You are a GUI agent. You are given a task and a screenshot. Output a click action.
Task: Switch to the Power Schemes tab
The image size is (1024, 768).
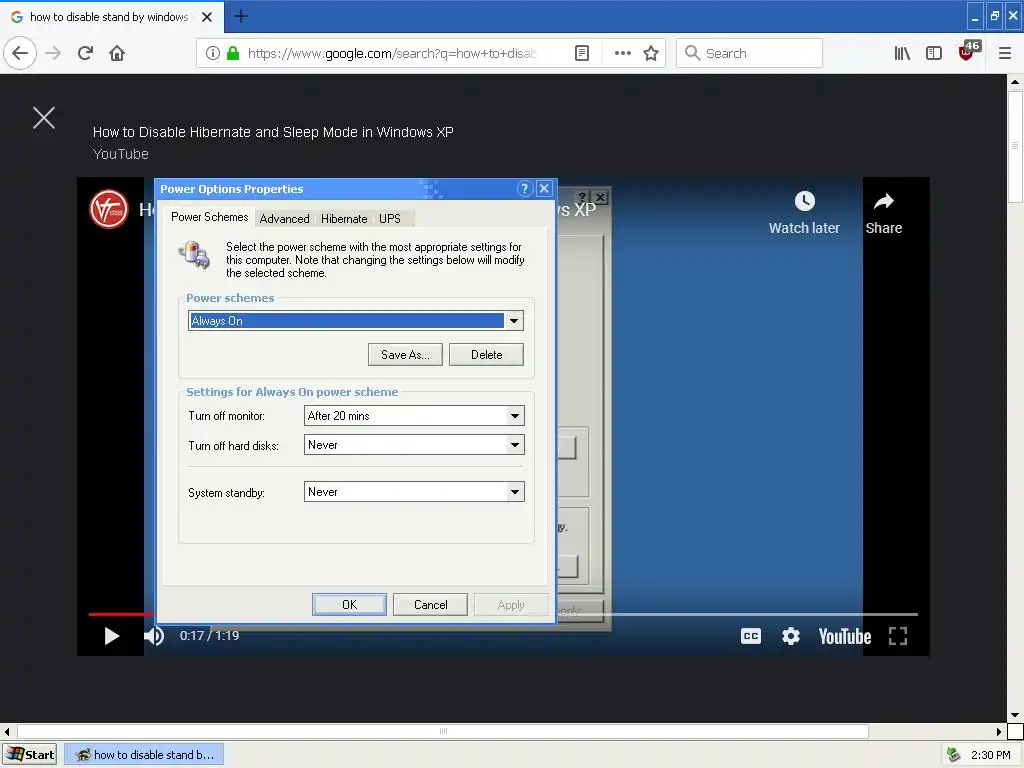point(210,217)
